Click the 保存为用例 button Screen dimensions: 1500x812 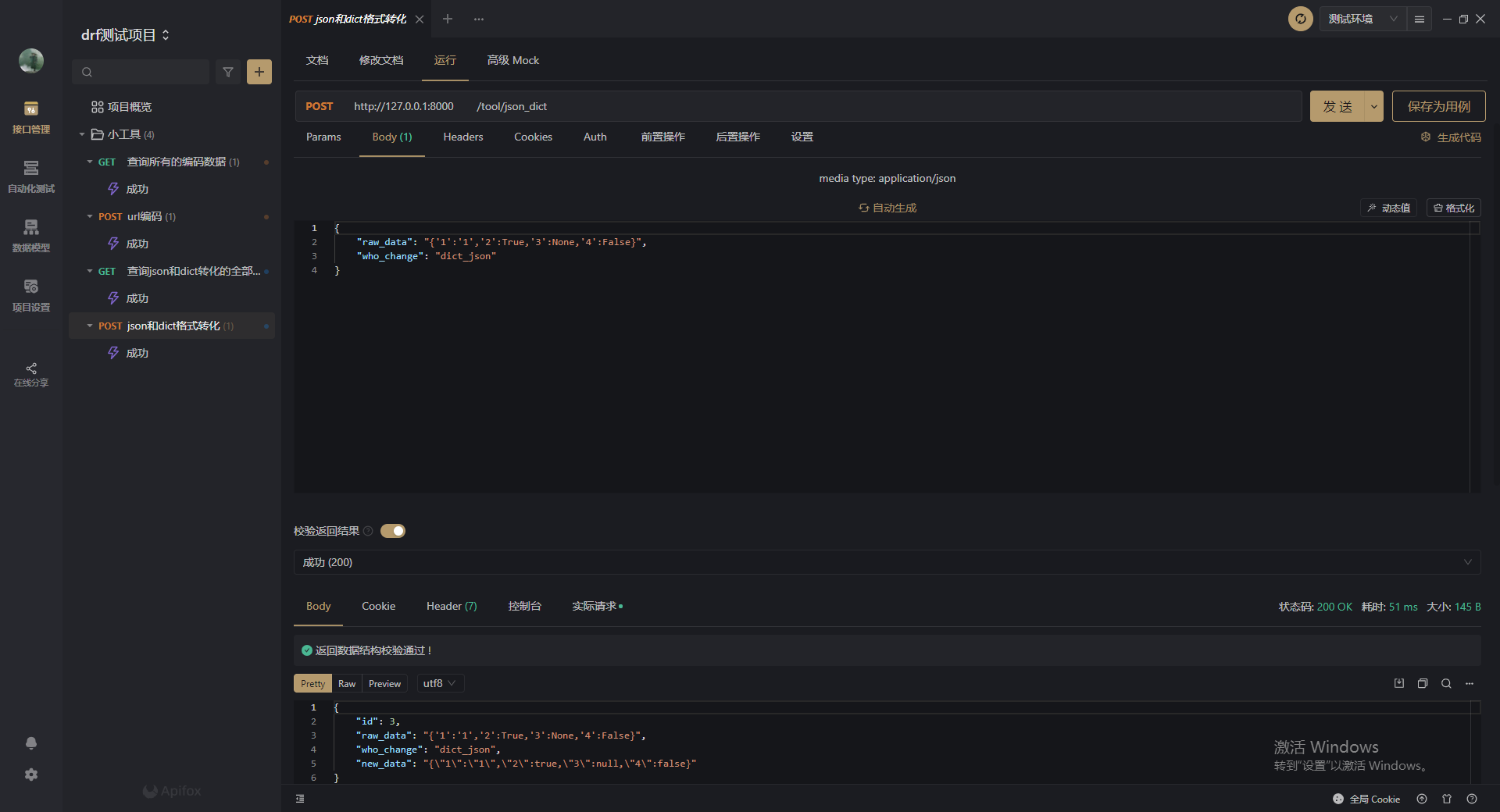(1438, 106)
